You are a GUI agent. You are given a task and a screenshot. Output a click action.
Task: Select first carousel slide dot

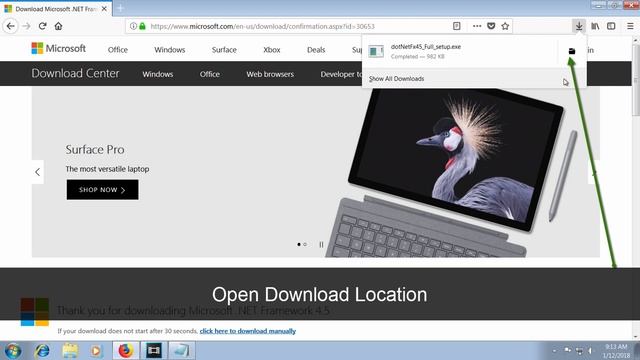coord(299,244)
